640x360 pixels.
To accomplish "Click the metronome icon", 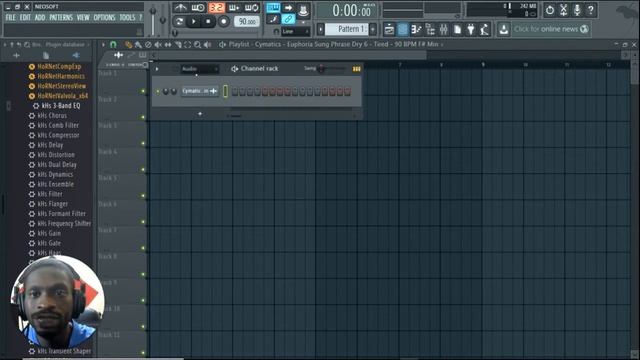I will click(x=180, y=8).
